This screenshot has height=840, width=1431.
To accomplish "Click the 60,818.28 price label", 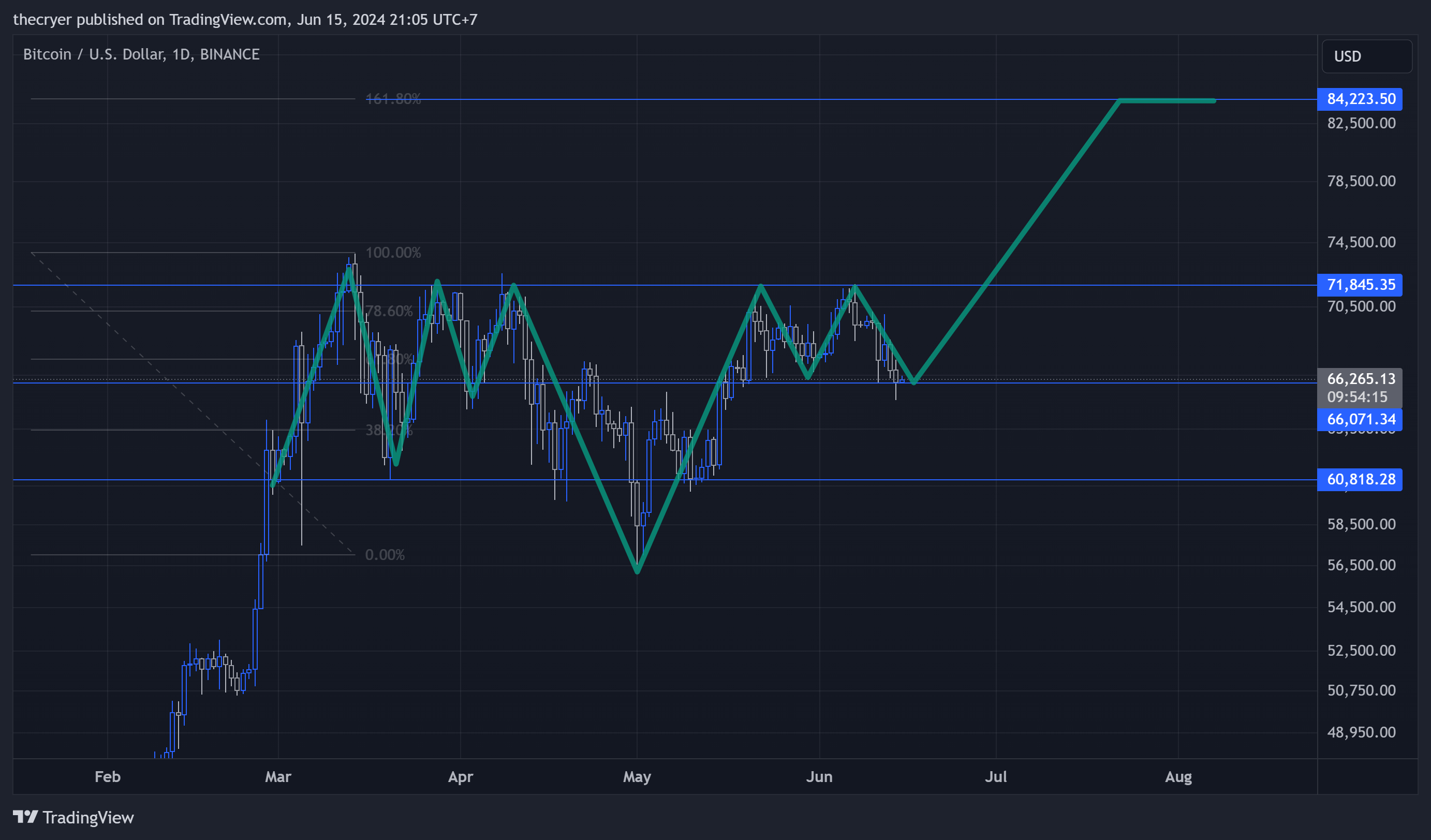I will click(x=1360, y=479).
